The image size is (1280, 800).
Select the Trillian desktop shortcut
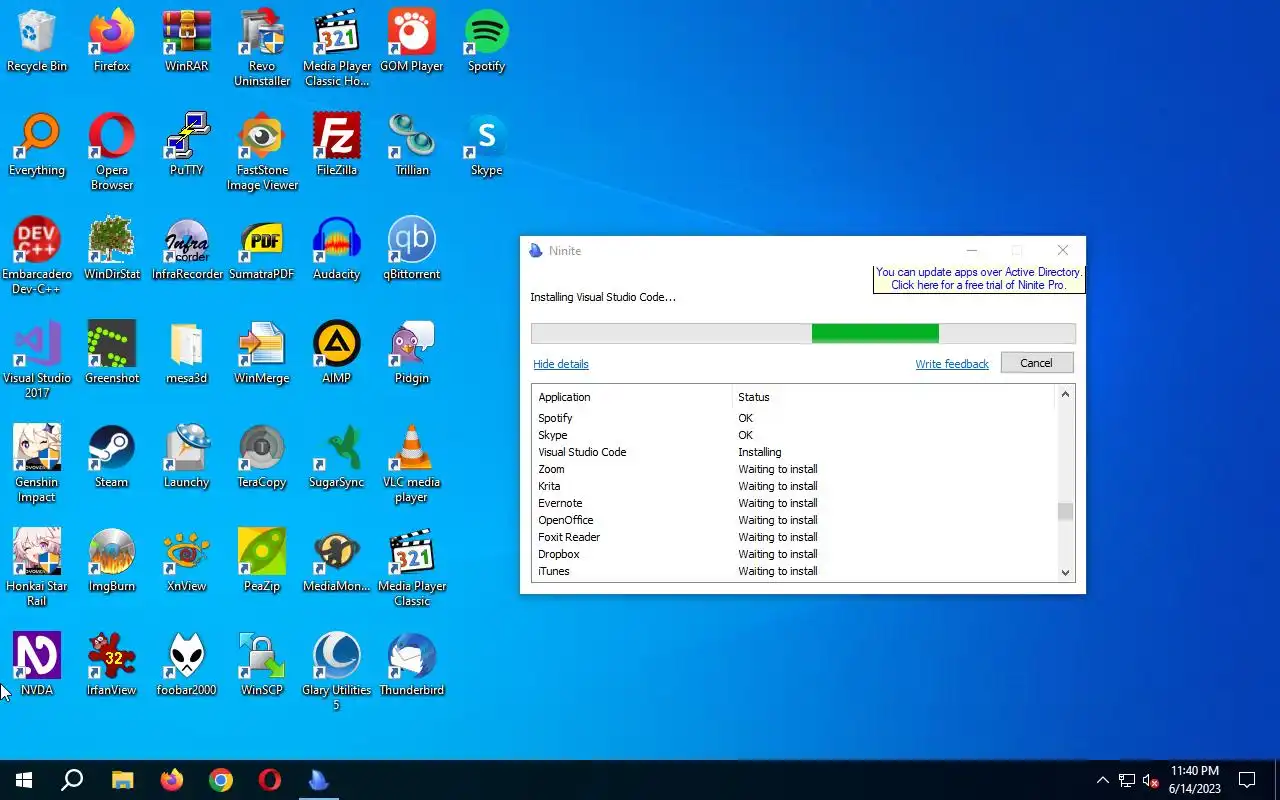tap(412, 146)
